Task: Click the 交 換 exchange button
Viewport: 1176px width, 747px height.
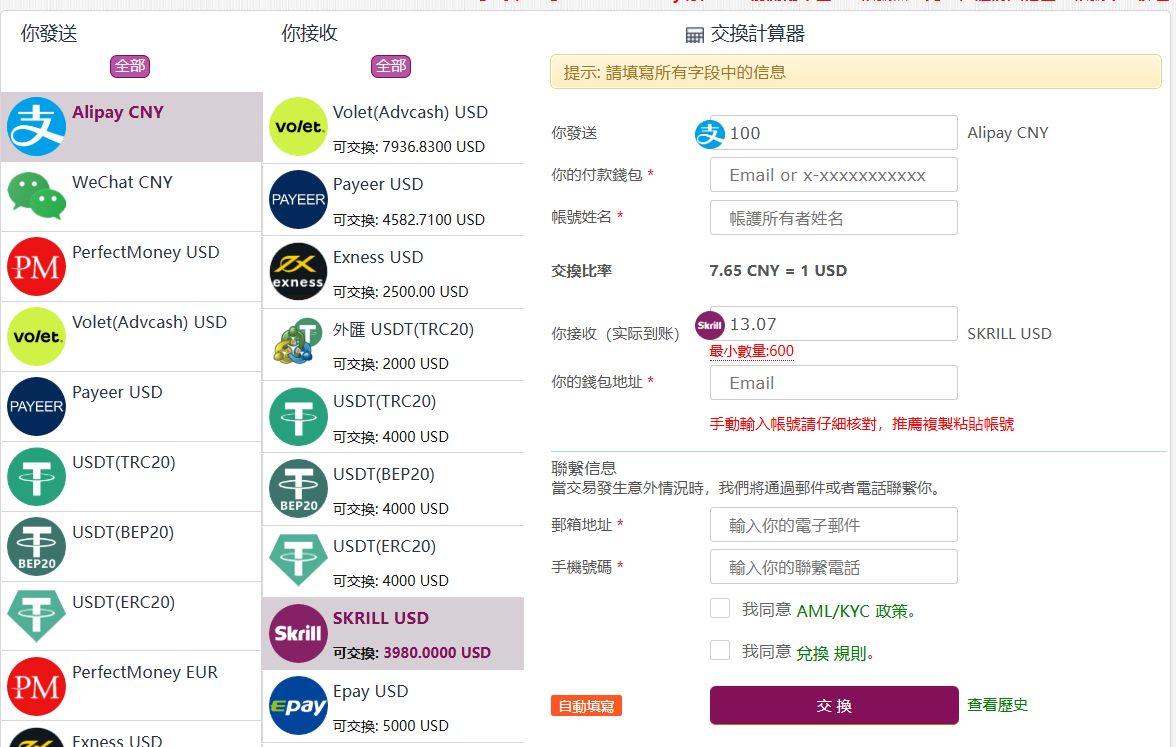Action: (834, 706)
